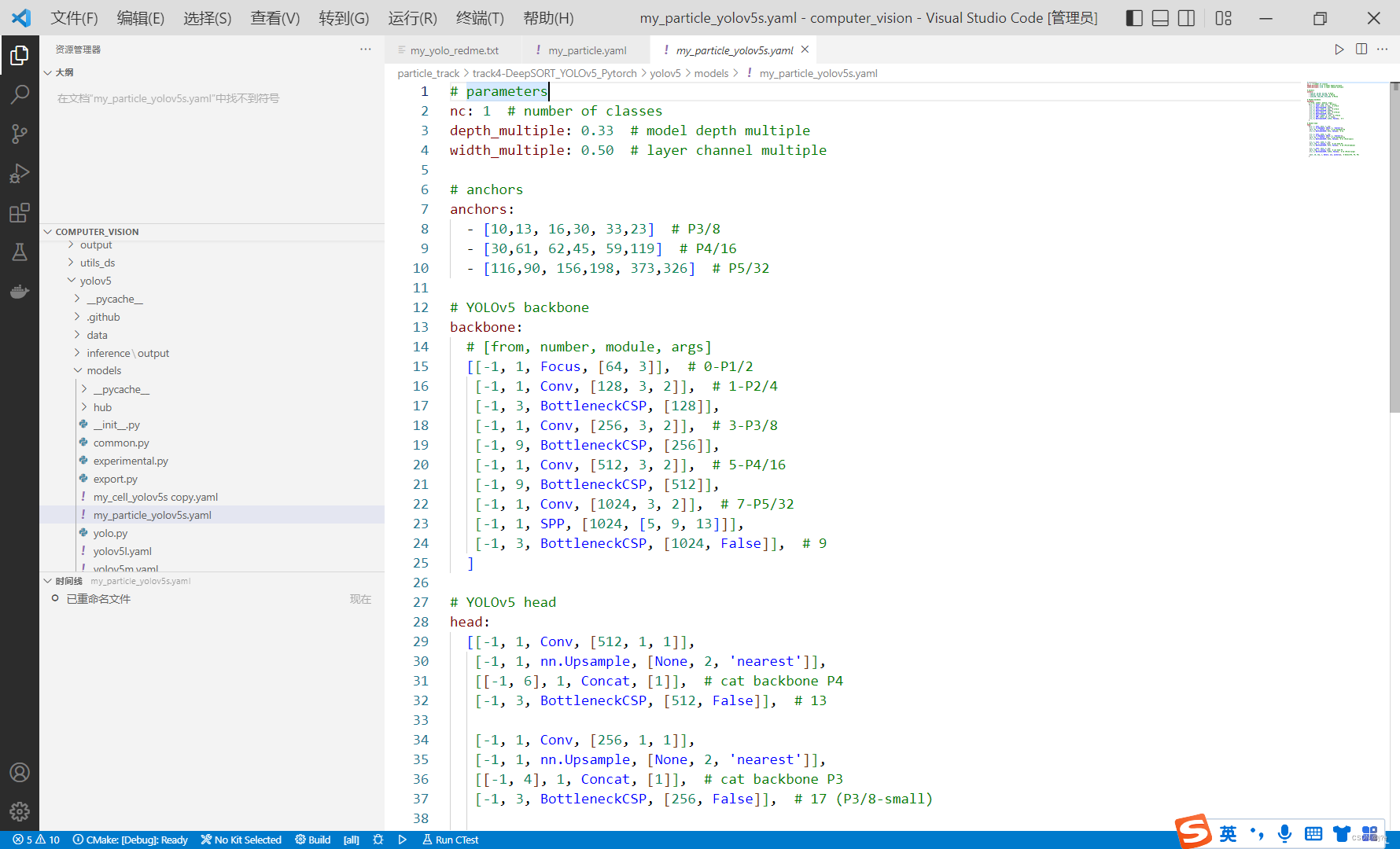Expand the data folder
Viewport: 1400px width, 849px height.
(78, 335)
